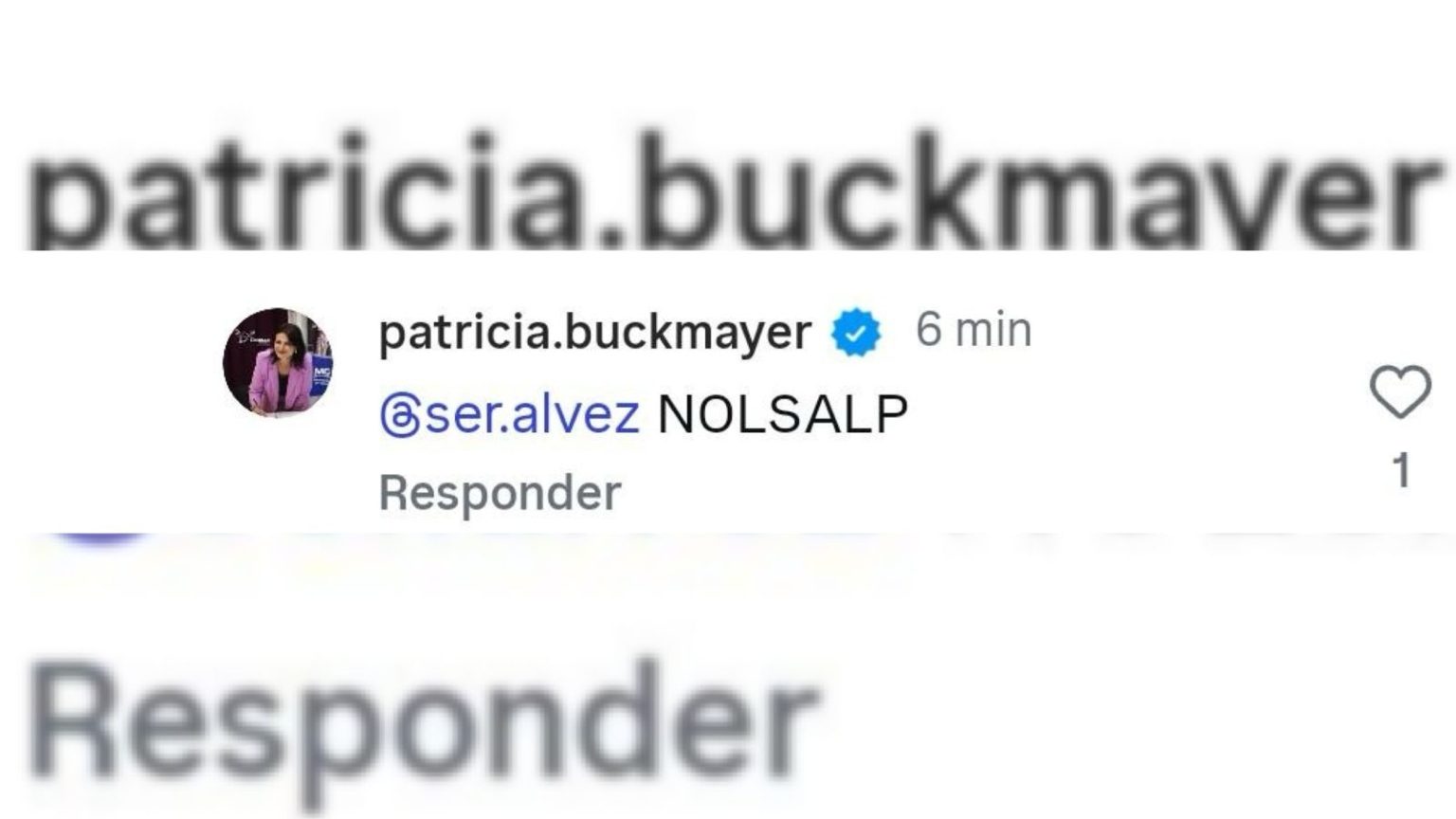Open the likes list under the heart
The image size is (1456, 819).
[x=1401, y=471]
